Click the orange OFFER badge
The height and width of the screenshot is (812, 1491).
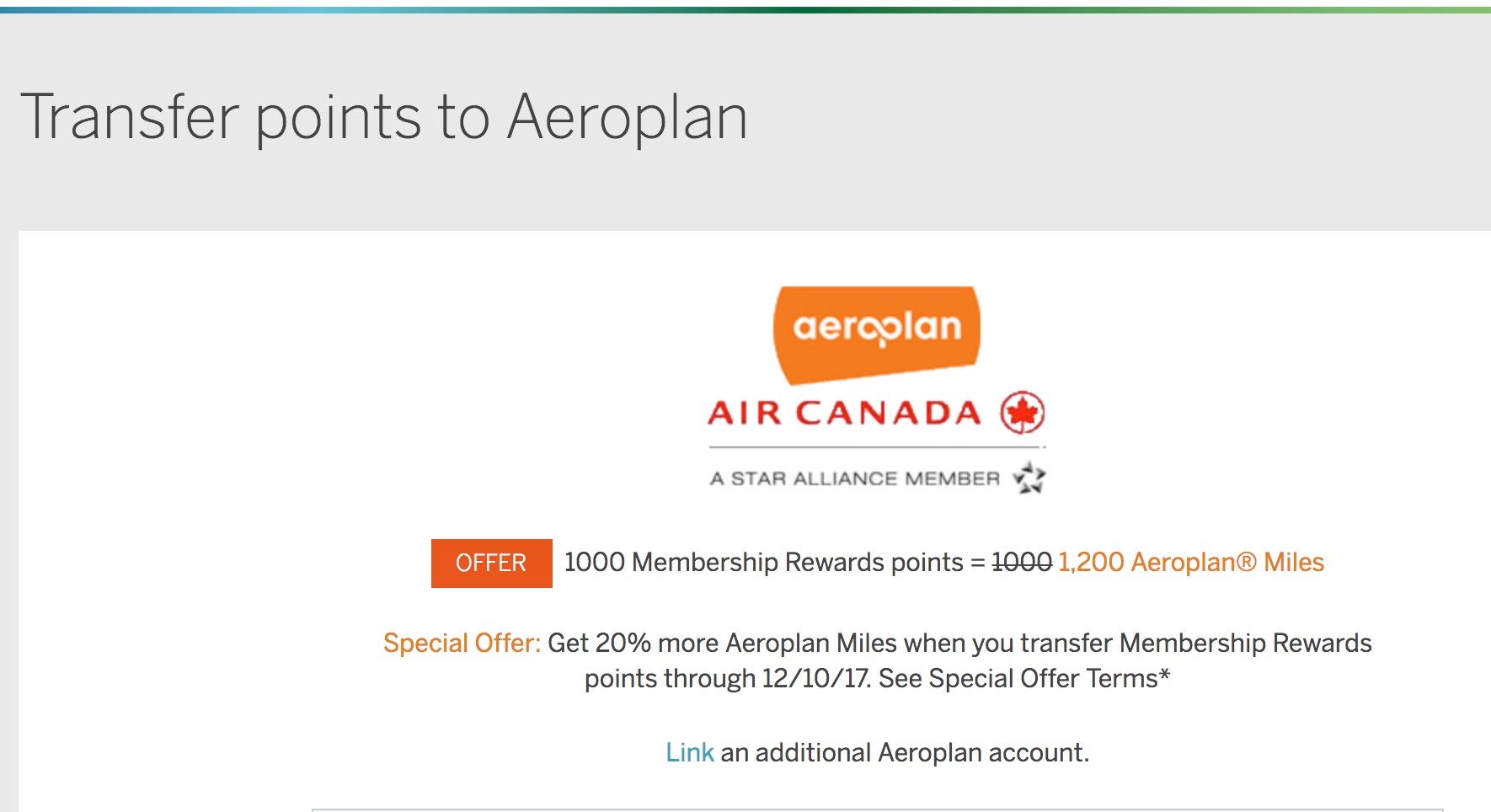pyautogui.click(x=492, y=563)
